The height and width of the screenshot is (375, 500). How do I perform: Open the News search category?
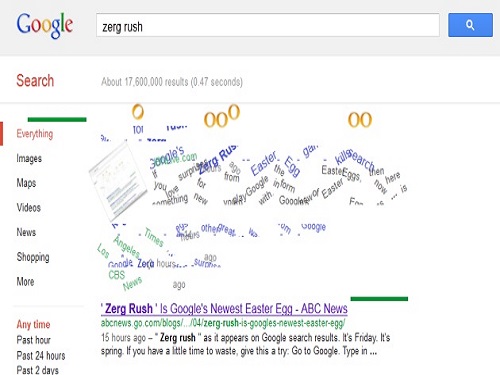pos(26,232)
